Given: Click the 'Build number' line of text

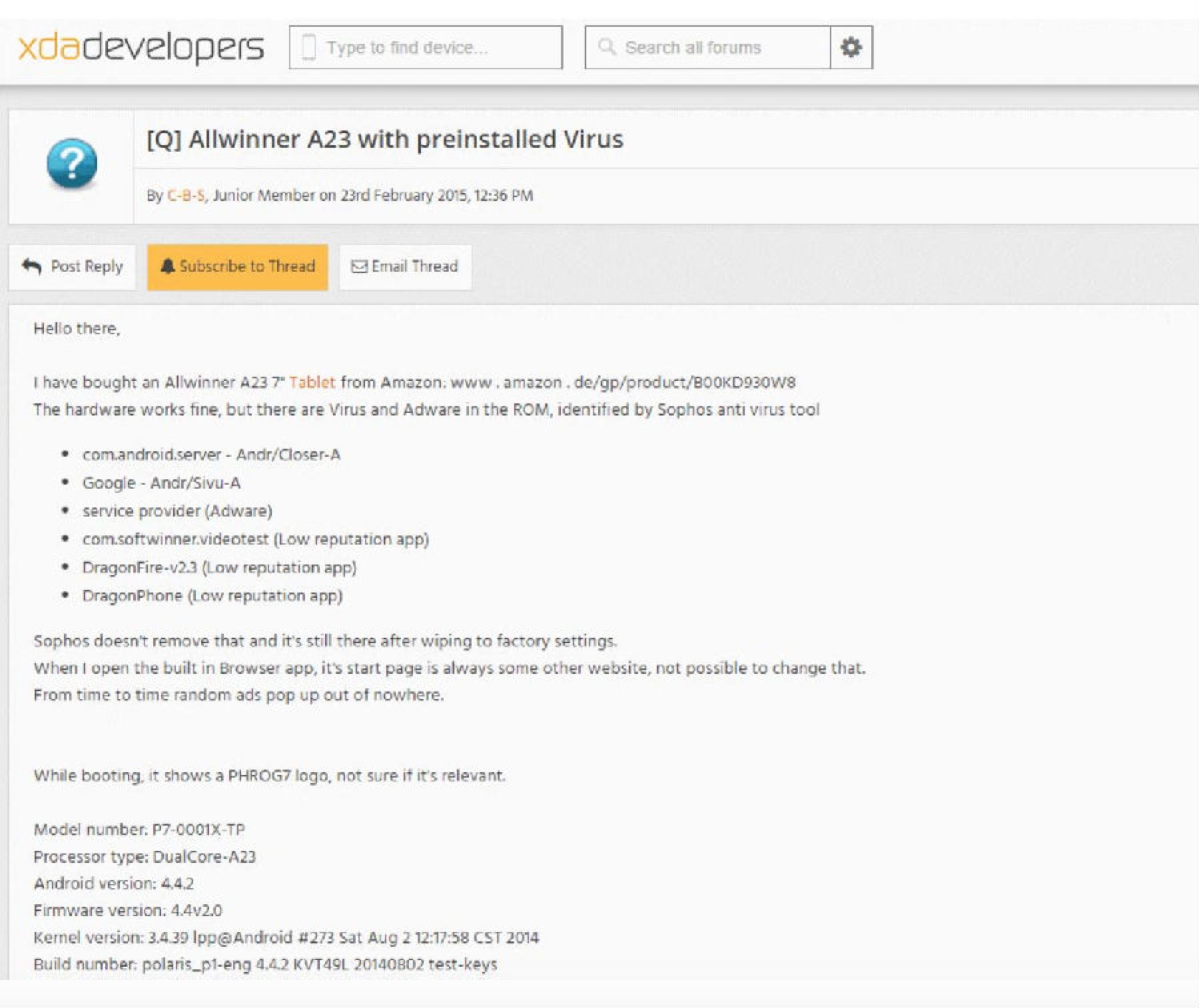Looking at the screenshot, I should click(x=265, y=964).
